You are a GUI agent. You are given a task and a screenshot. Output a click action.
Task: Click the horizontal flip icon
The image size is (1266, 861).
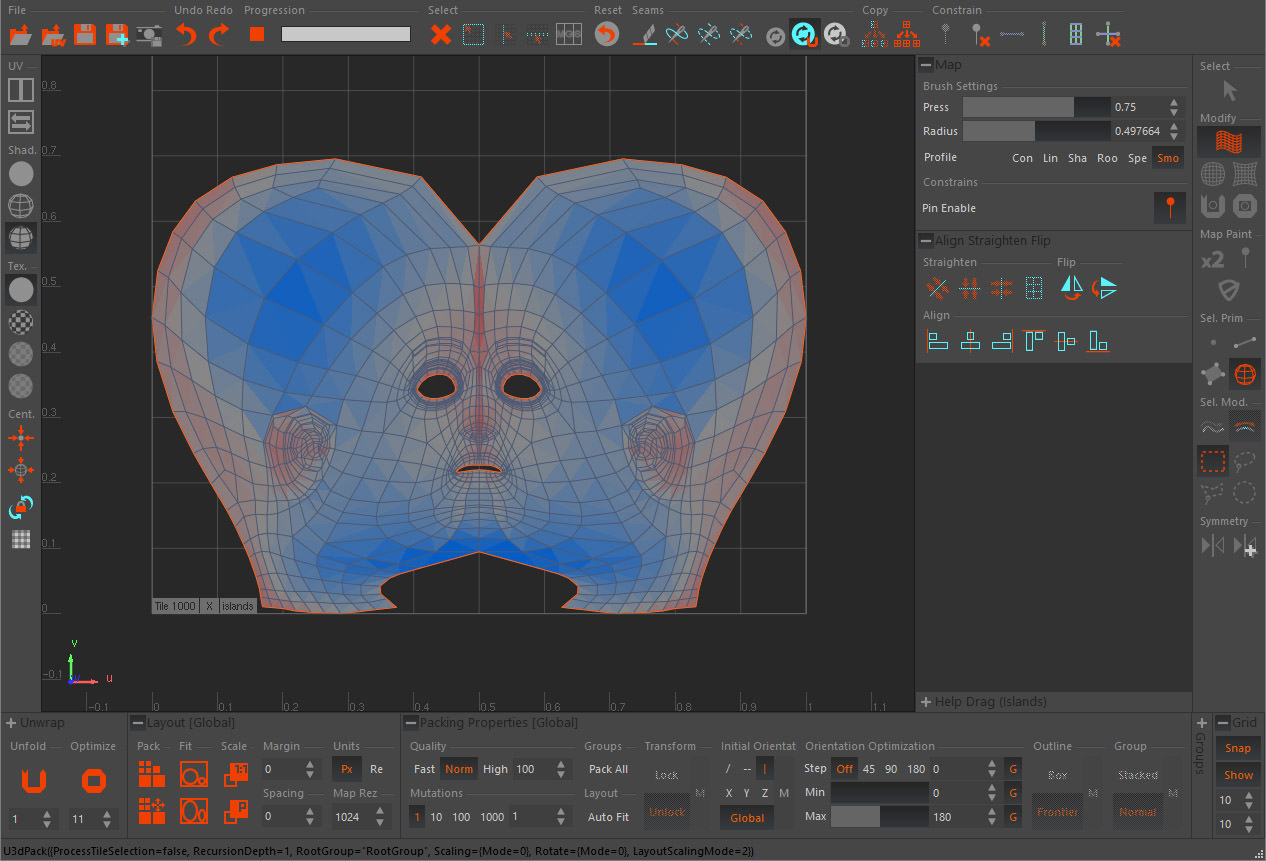coord(1071,289)
